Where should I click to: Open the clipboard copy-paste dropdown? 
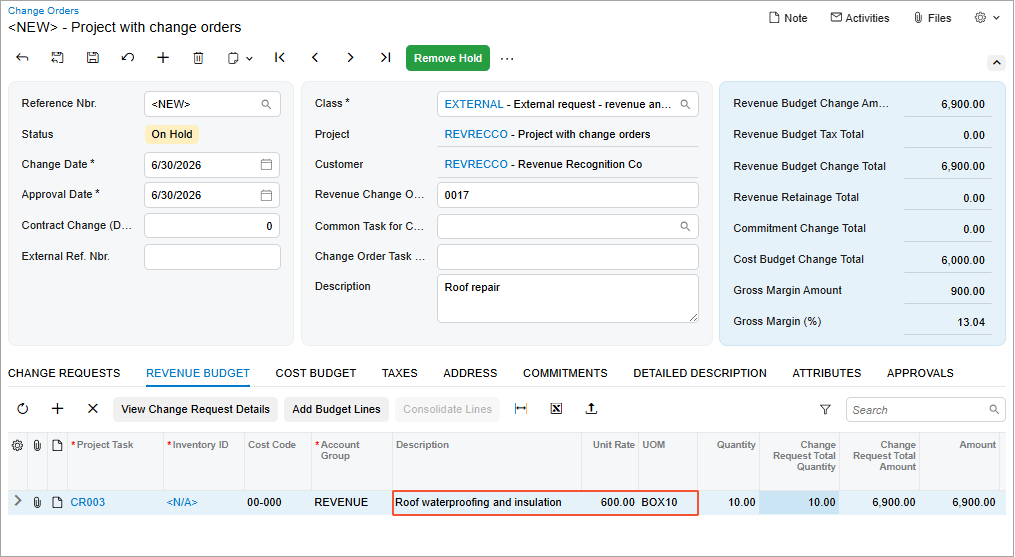click(240, 58)
